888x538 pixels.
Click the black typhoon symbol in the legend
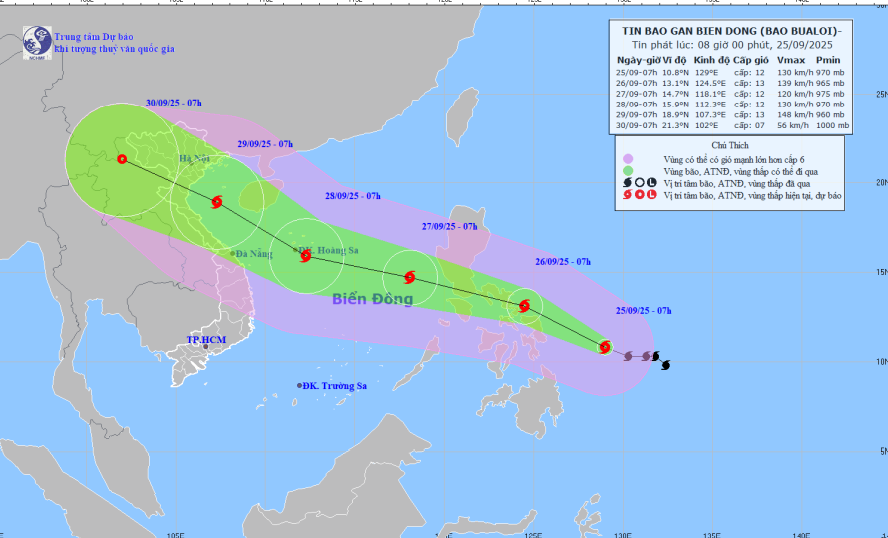click(627, 183)
